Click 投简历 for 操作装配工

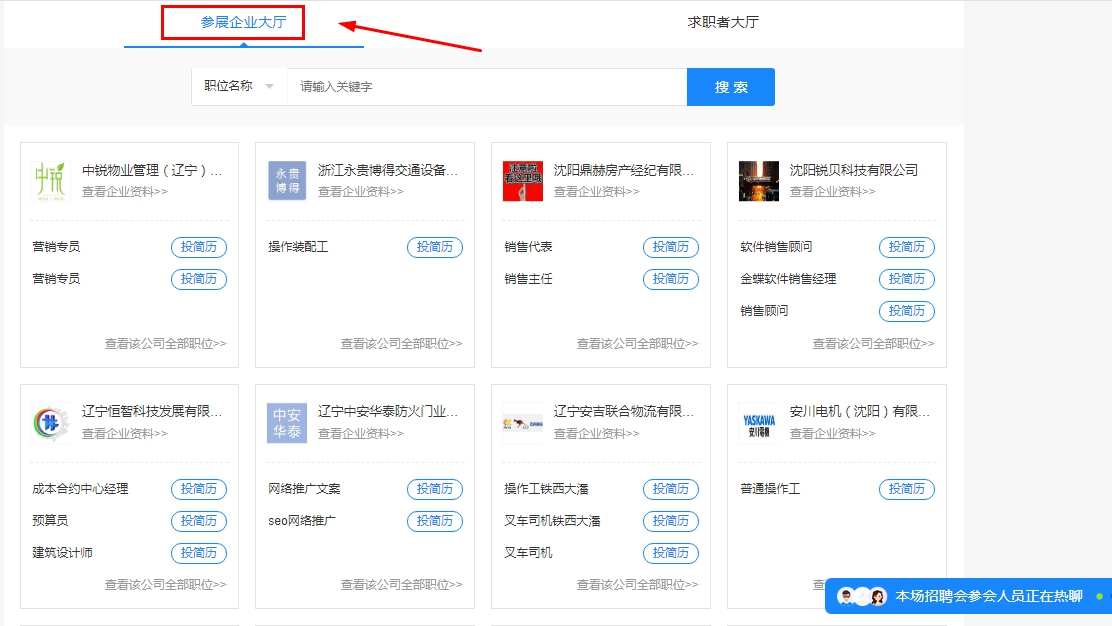(x=435, y=247)
